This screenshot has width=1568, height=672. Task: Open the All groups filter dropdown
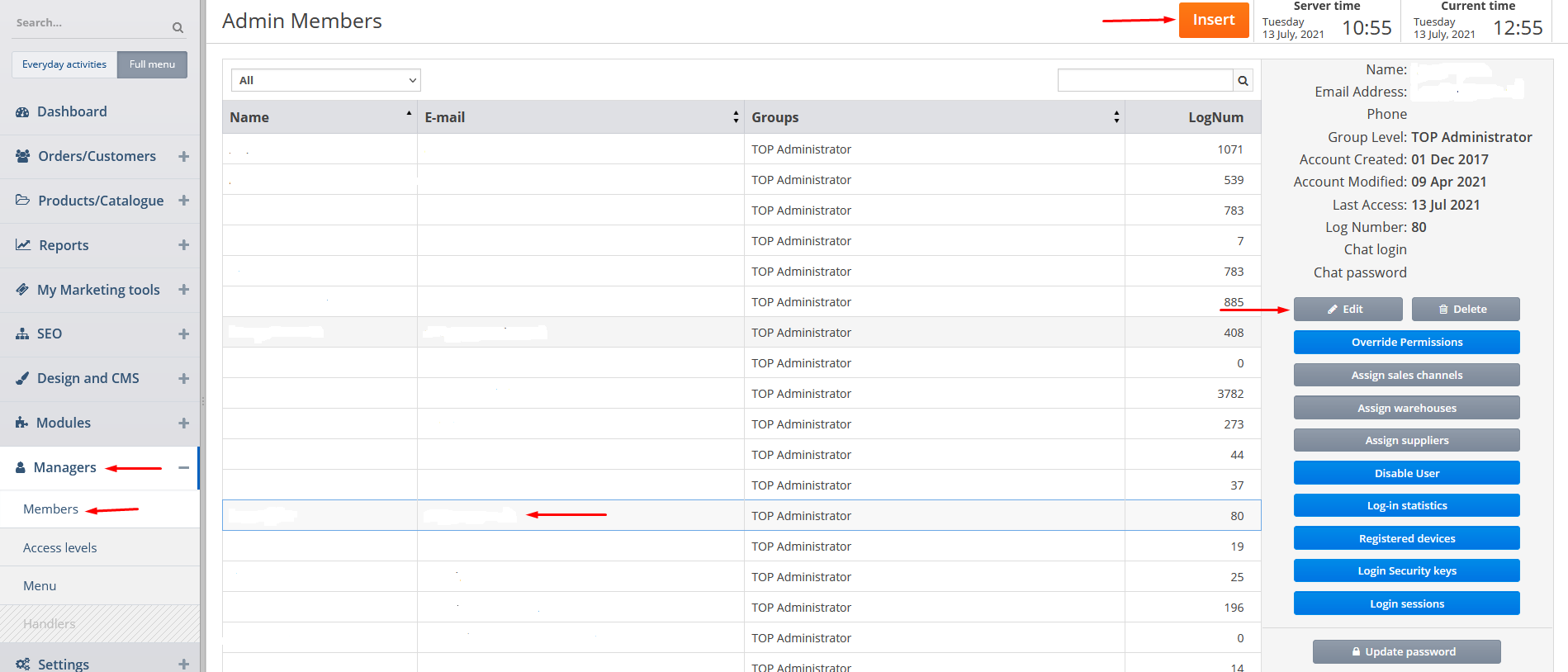pos(325,80)
